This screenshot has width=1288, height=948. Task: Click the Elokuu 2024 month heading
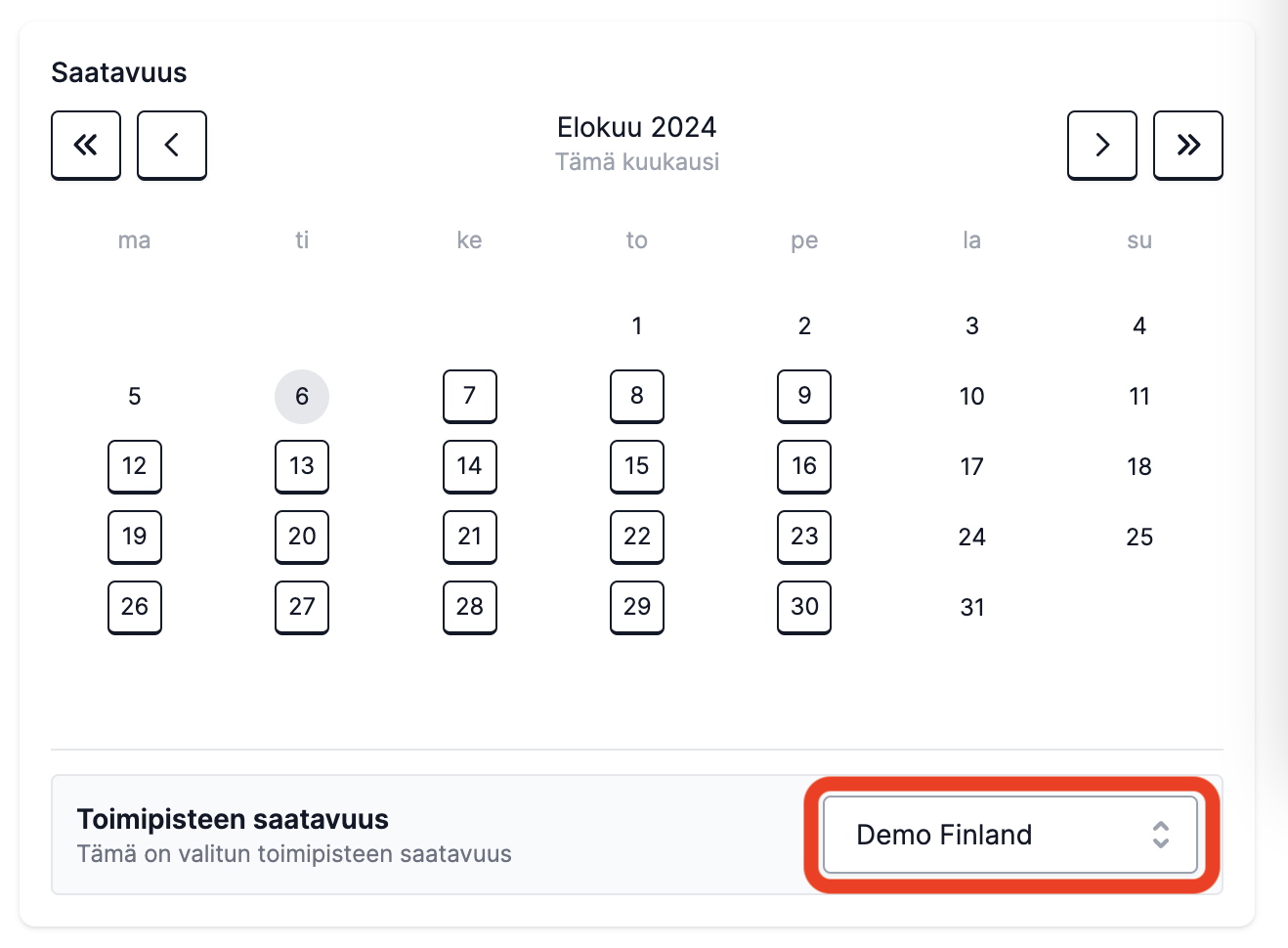[x=637, y=127]
